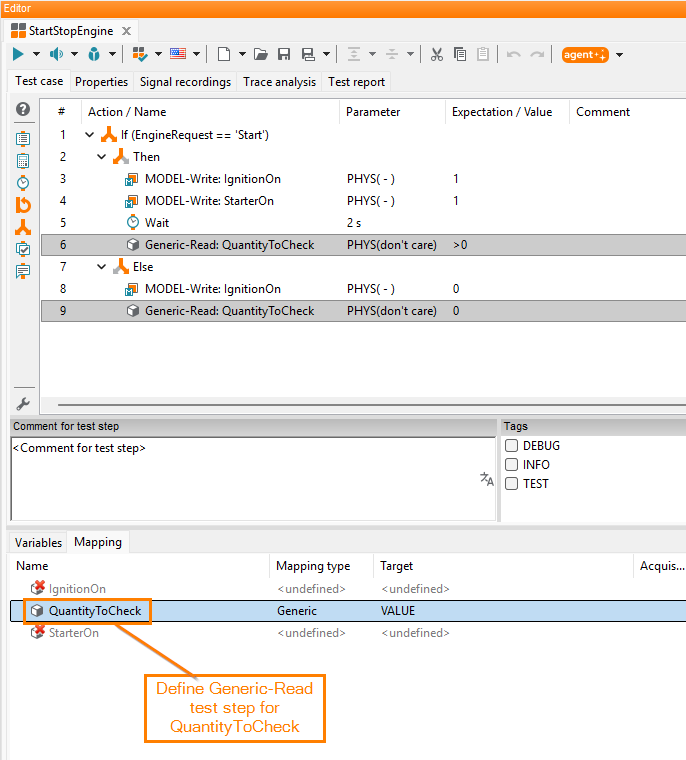Copy the selected test steps
This screenshot has width=686, height=760.
point(460,54)
